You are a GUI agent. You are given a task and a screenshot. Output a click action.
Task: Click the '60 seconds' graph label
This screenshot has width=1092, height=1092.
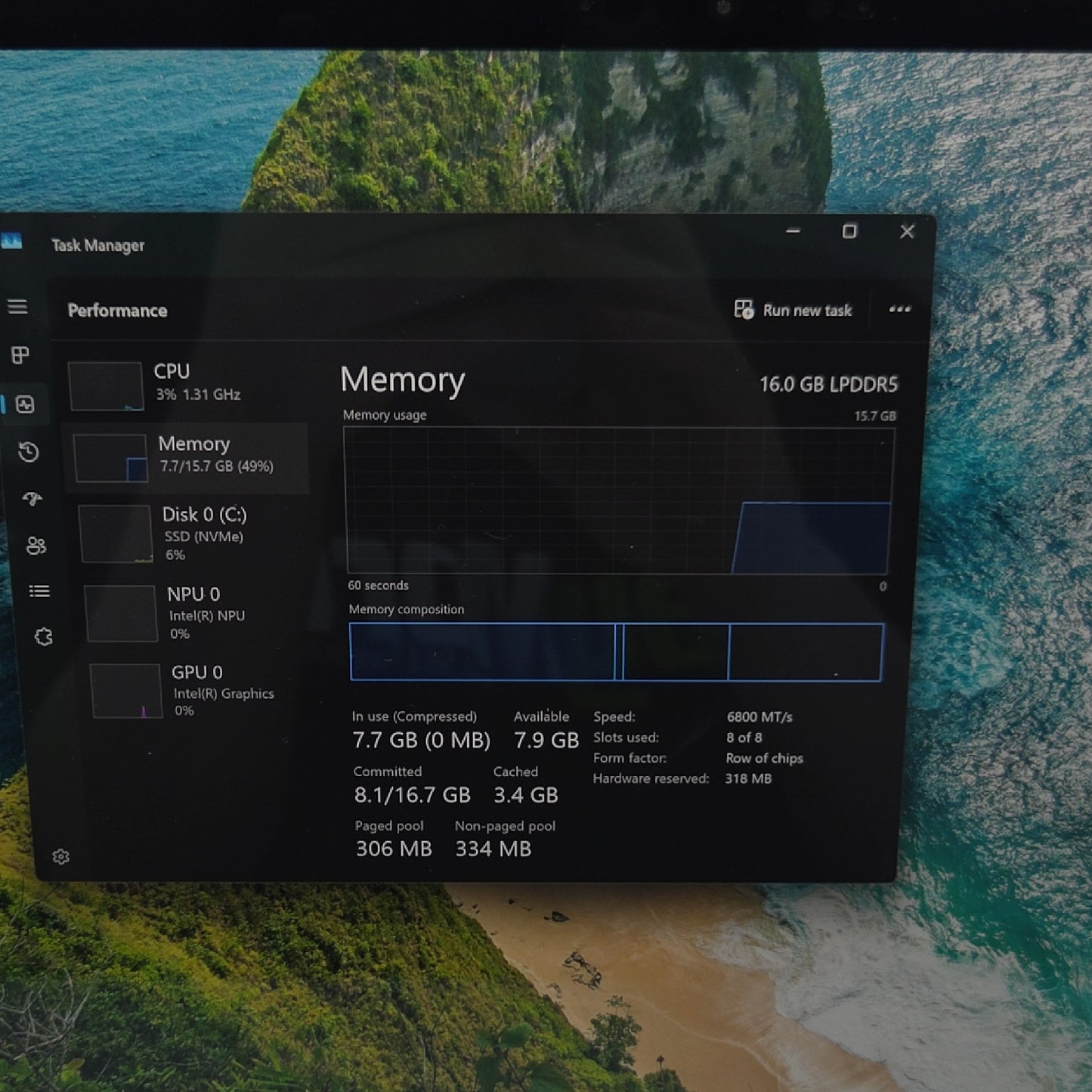378,586
